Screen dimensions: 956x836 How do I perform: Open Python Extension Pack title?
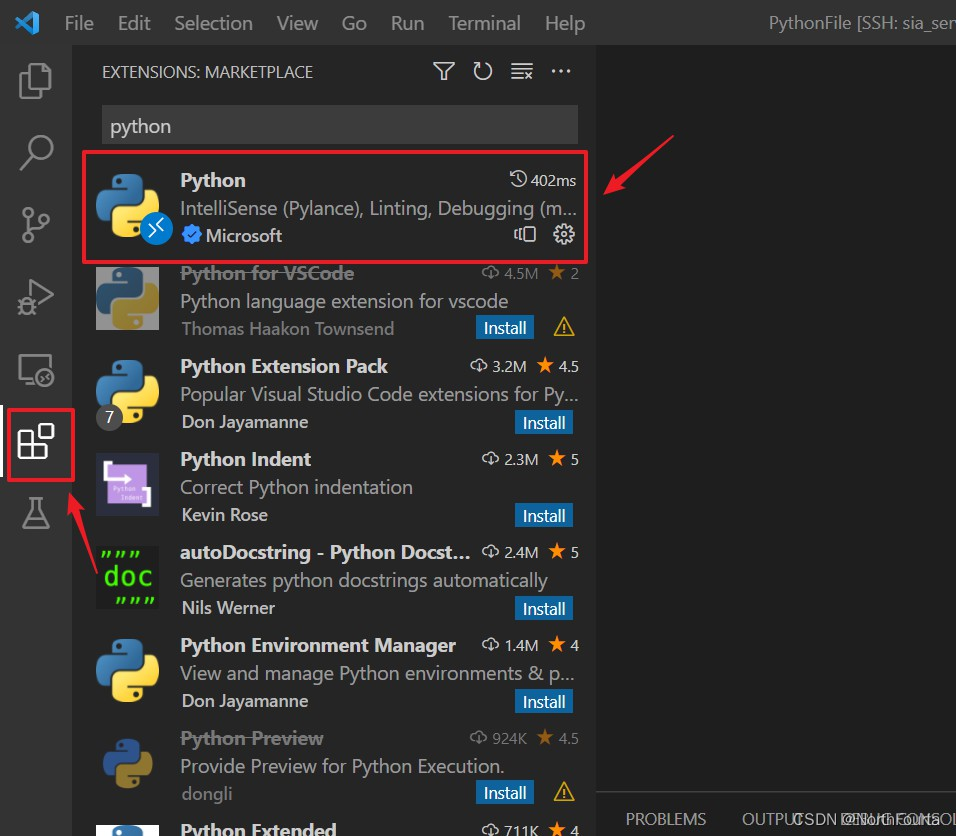coord(284,366)
